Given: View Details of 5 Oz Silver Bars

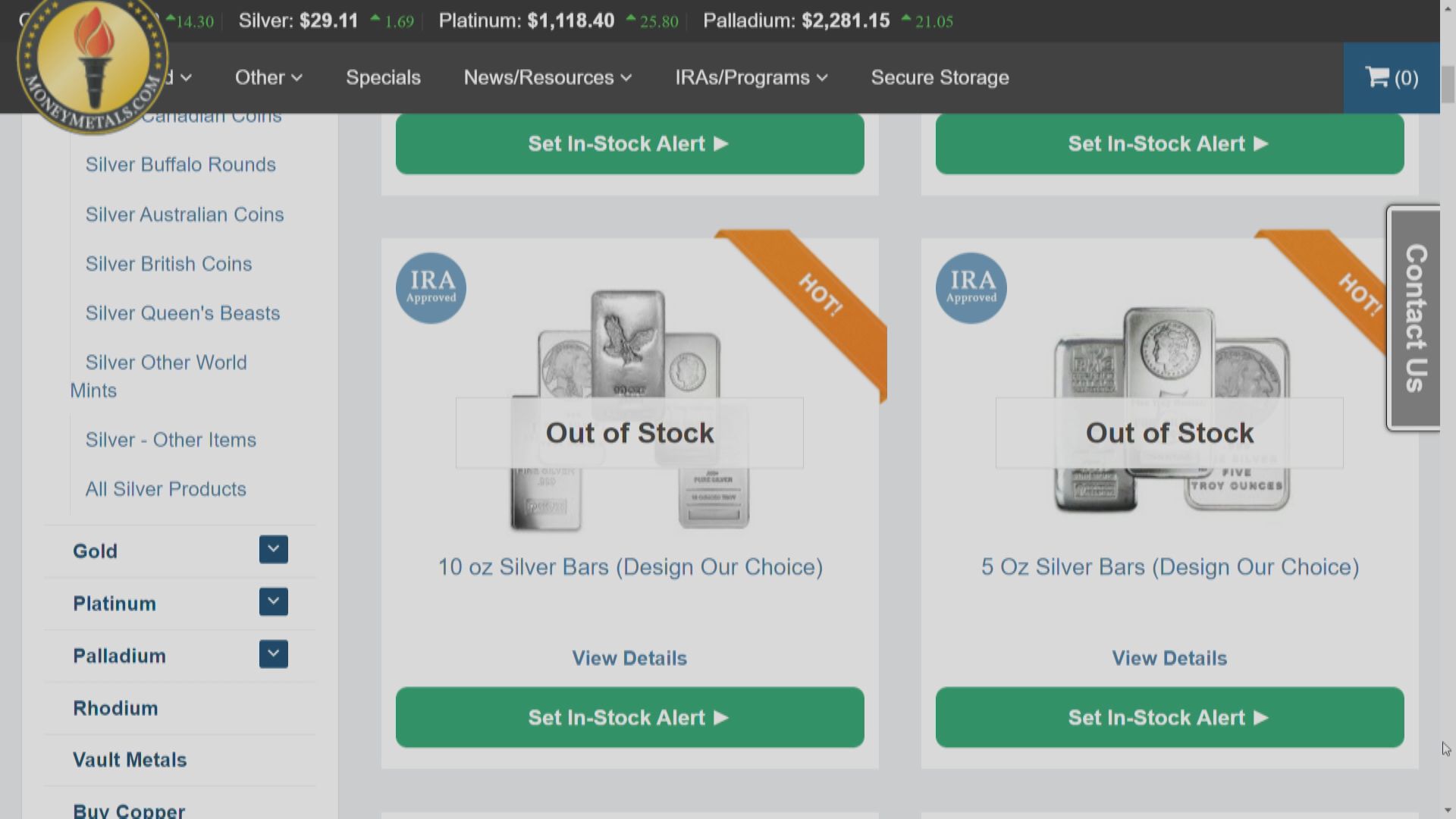Looking at the screenshot, I should 1169,658.
